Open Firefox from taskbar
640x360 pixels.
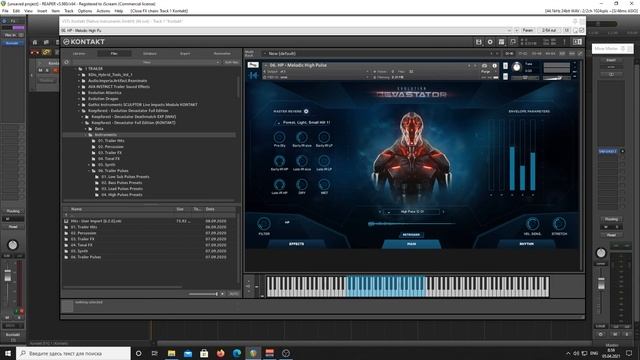[x=220, y=353]
